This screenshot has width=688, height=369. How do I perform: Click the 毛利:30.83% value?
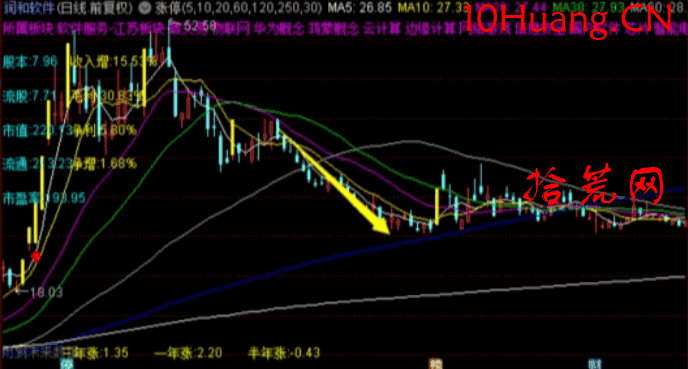[x=108, y=96]
